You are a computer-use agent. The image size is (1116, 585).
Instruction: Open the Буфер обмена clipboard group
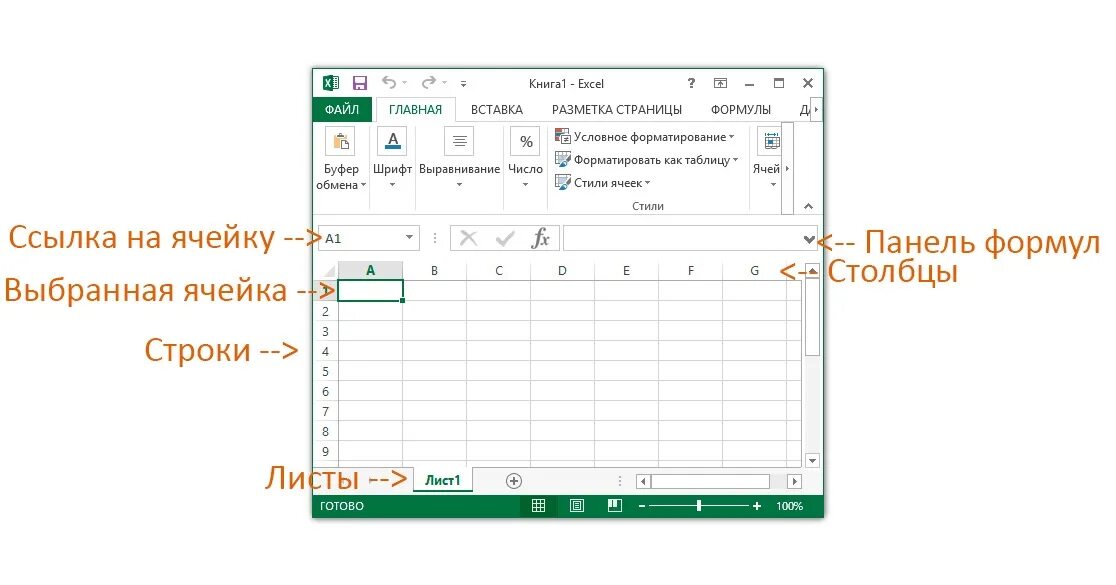click(341, 159)
